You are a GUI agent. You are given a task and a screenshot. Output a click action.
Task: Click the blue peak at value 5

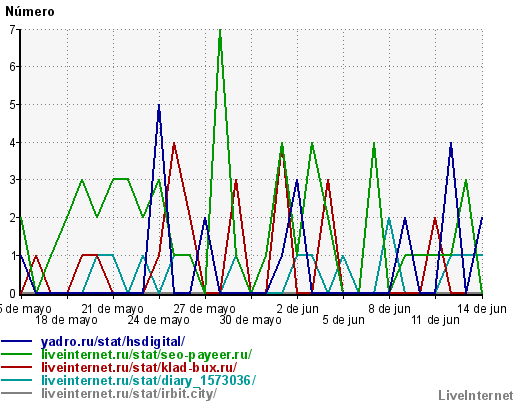pos(159,106)
